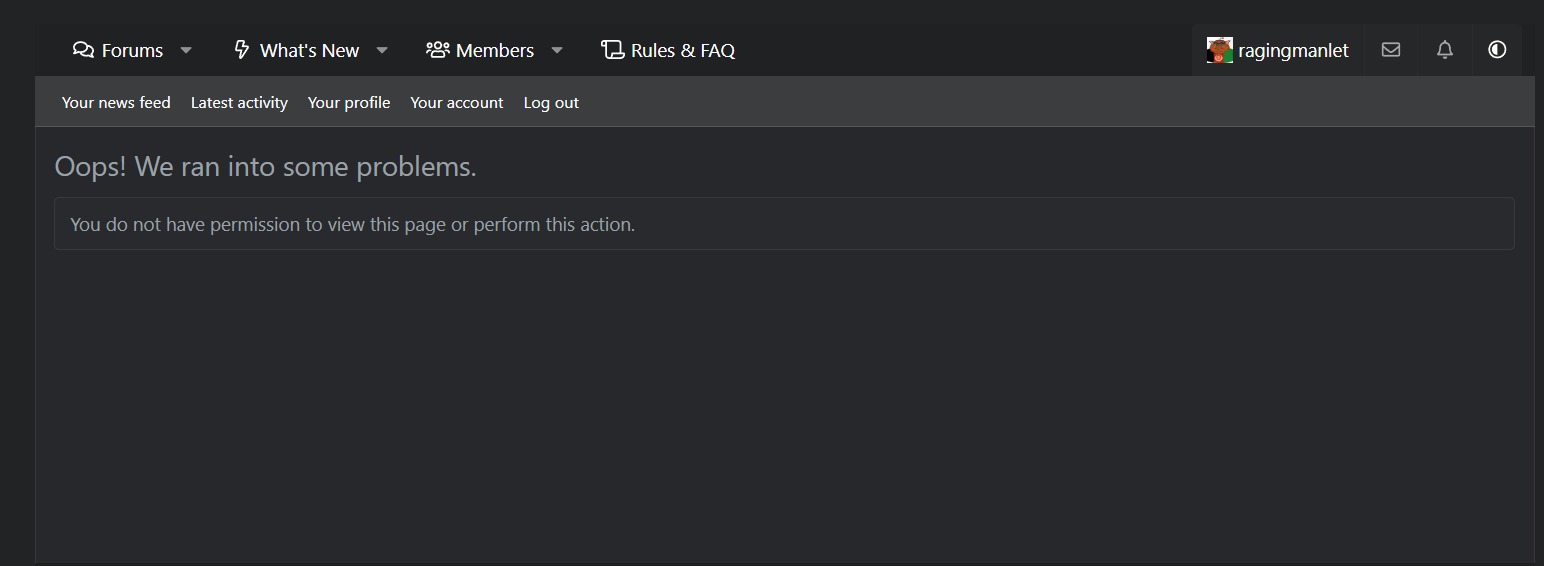Image resolution: width=1544 pixels, height=566 pixels.
Task: Click the Members people group icon
Action: (x=437, y=50)
